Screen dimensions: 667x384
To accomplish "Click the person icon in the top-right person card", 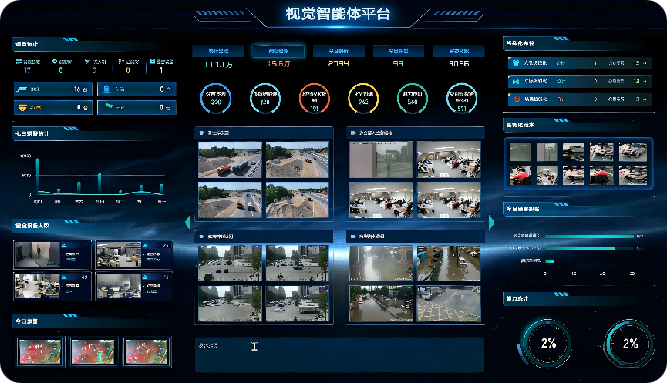I will click(x=145, y=246).
